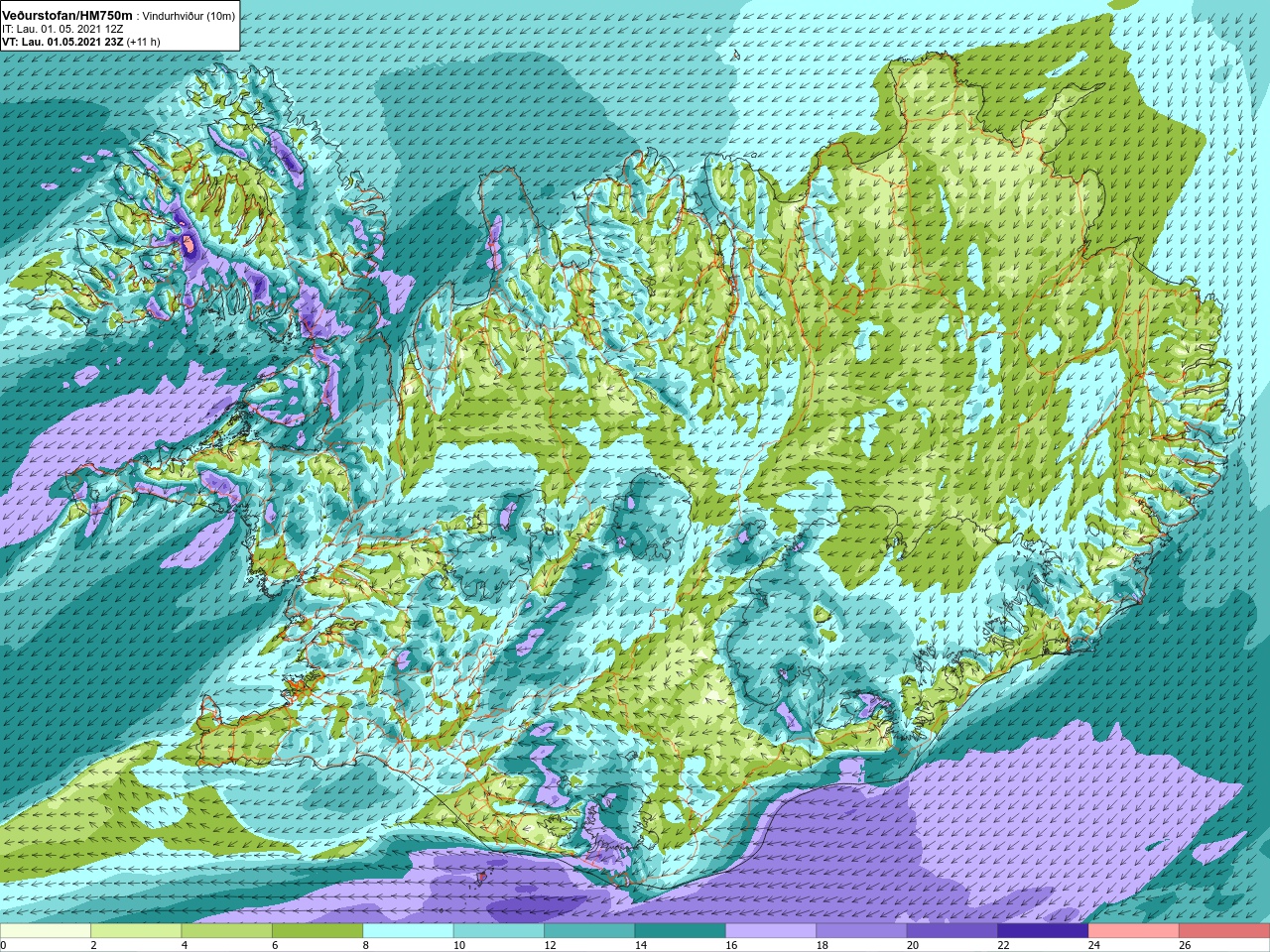The image size is (1270, 952).
Task: Click the legend scale value 16
Action: click(731, 945)
